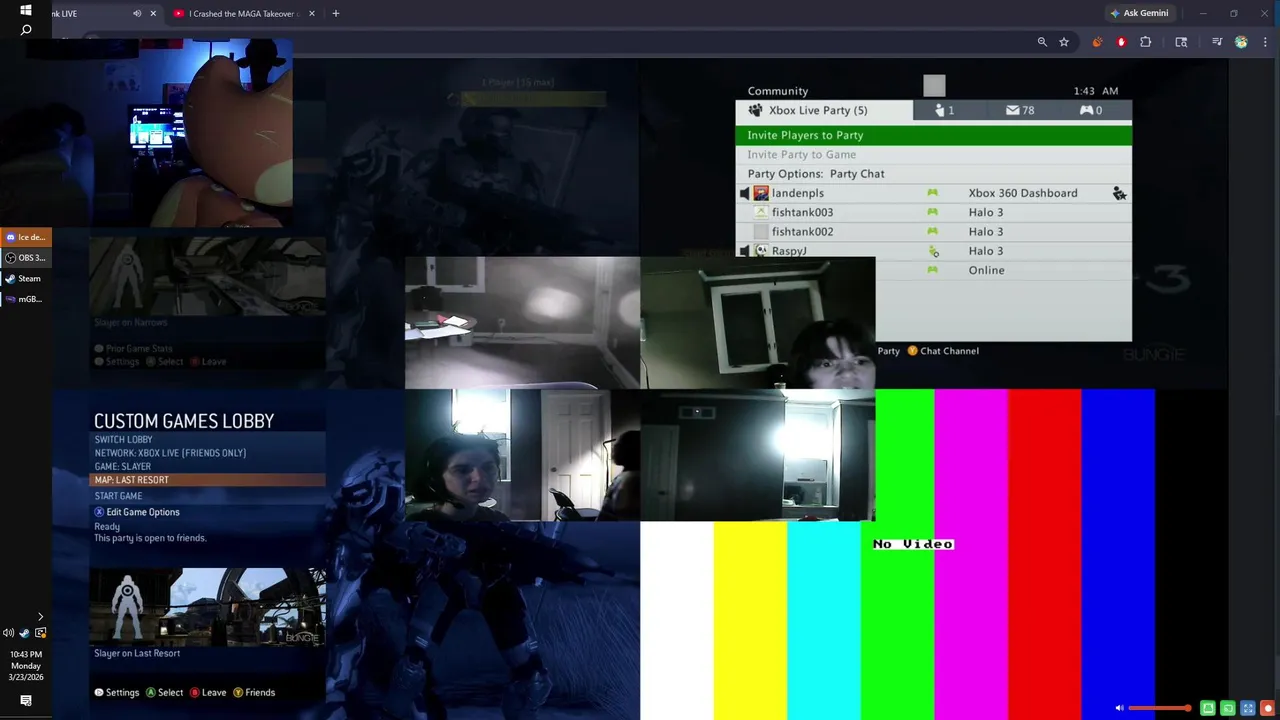Viewport: 1280px width, 720px height.
Task: Select Invite Players to Party
Action: (x=934, y=135)
